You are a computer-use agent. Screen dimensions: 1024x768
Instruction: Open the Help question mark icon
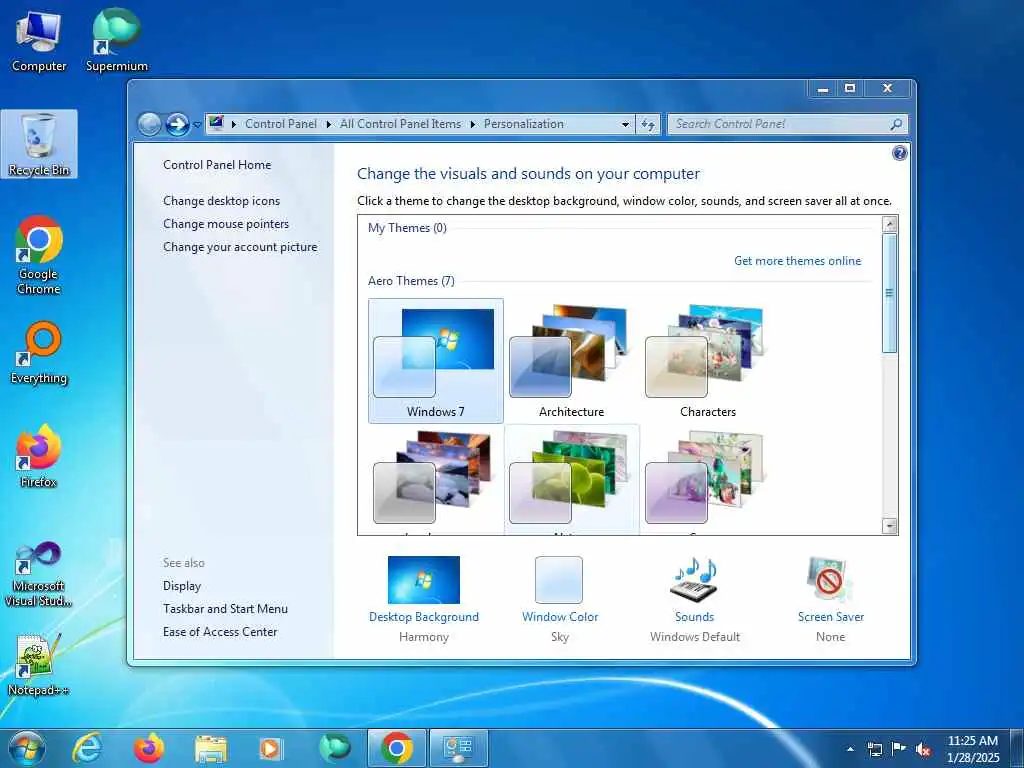(x=899, y=153)
